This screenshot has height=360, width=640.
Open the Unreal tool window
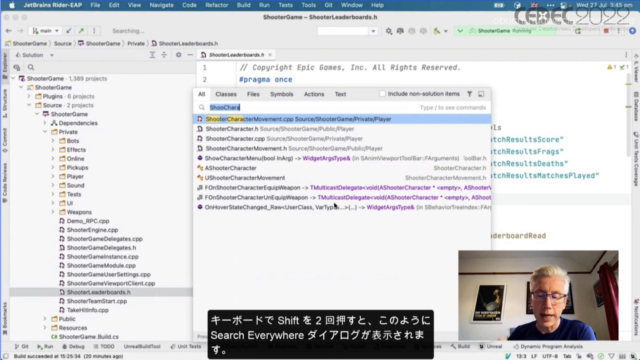tap(491, 347)
